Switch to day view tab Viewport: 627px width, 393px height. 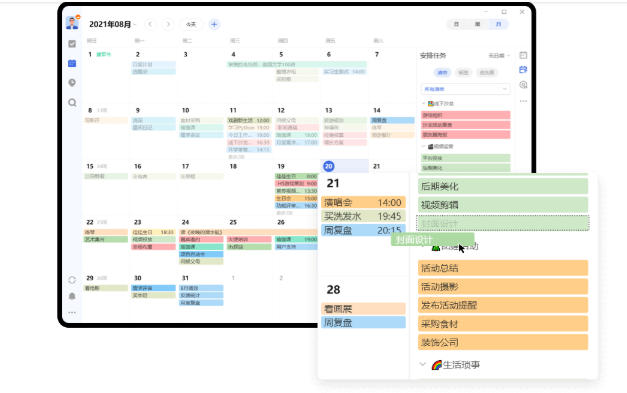(x=456, y=24)
